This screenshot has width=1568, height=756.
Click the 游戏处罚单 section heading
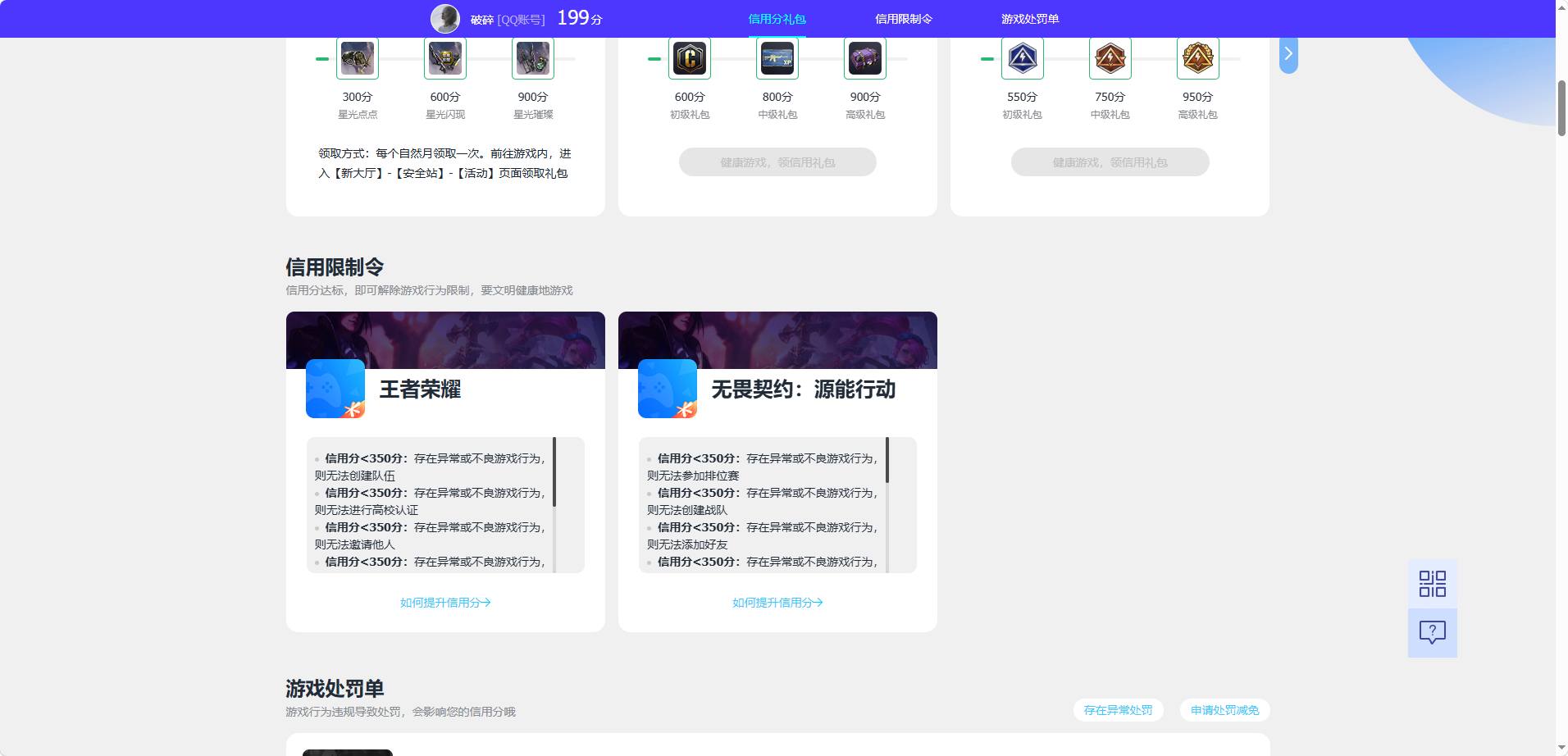[335, 689]
